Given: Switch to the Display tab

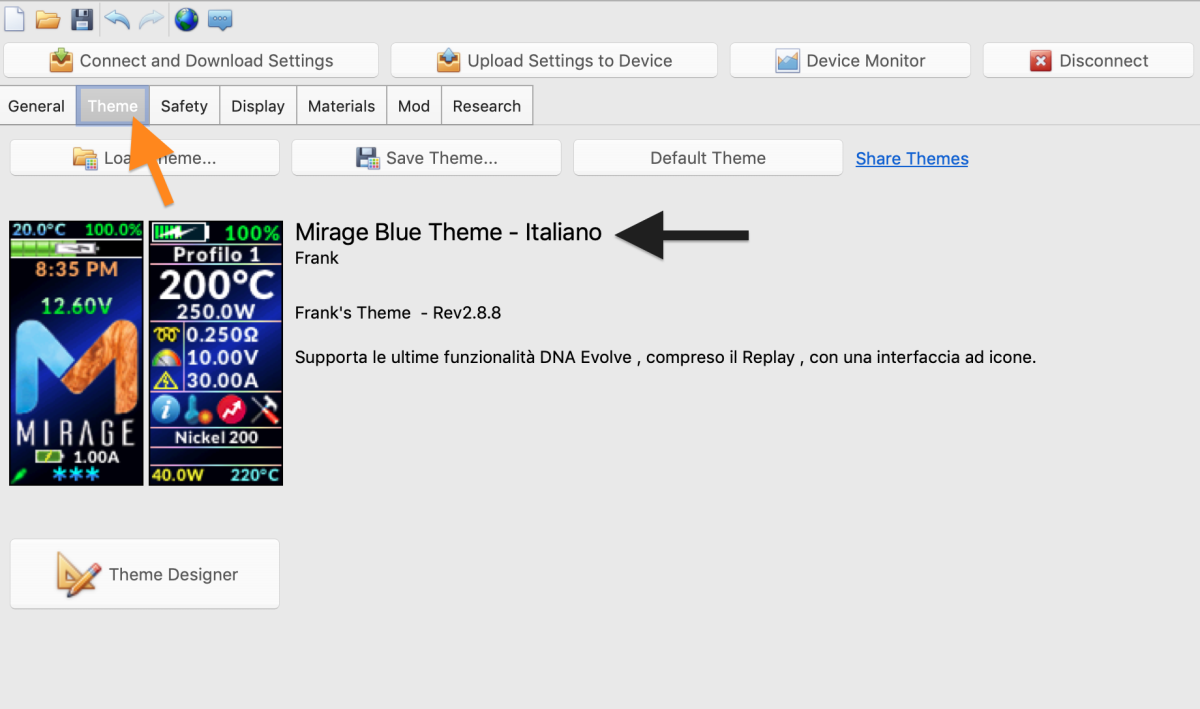Looking at the screenshot, I should click(258, 106).
